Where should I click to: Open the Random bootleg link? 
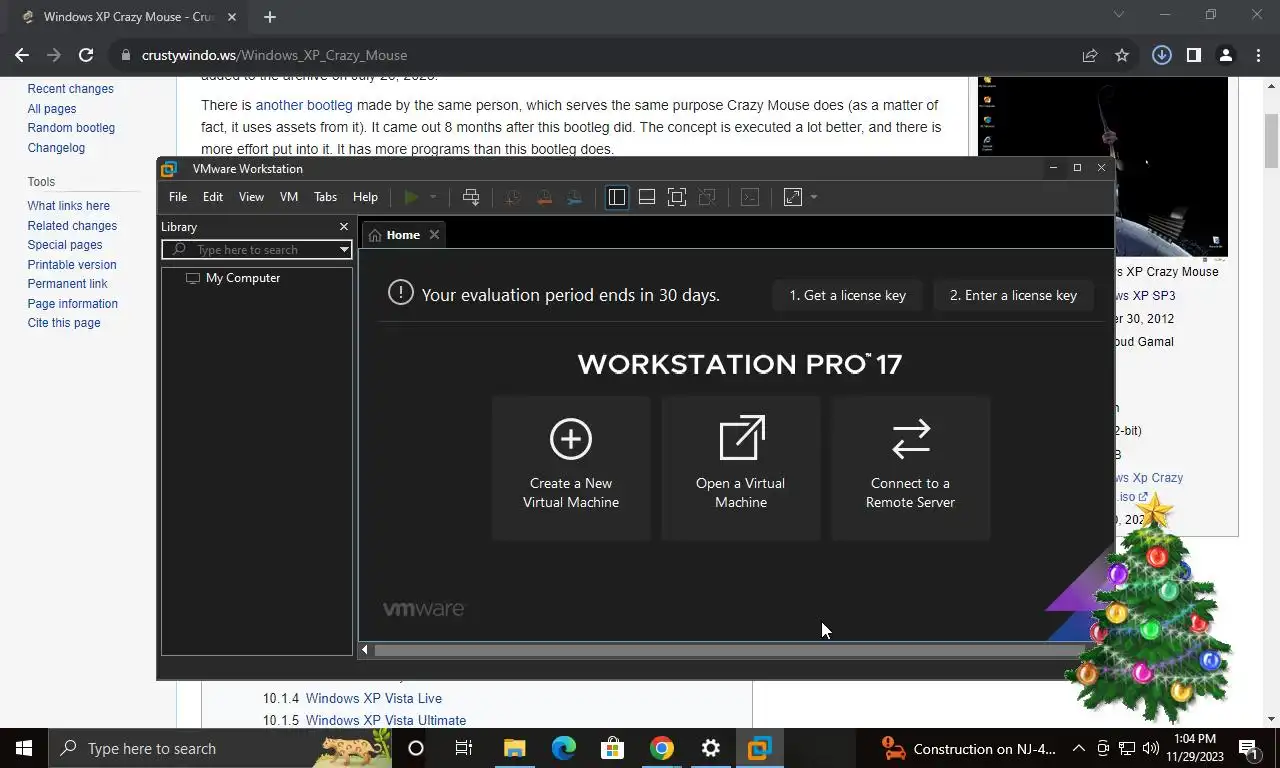click(x=71, y=128)
